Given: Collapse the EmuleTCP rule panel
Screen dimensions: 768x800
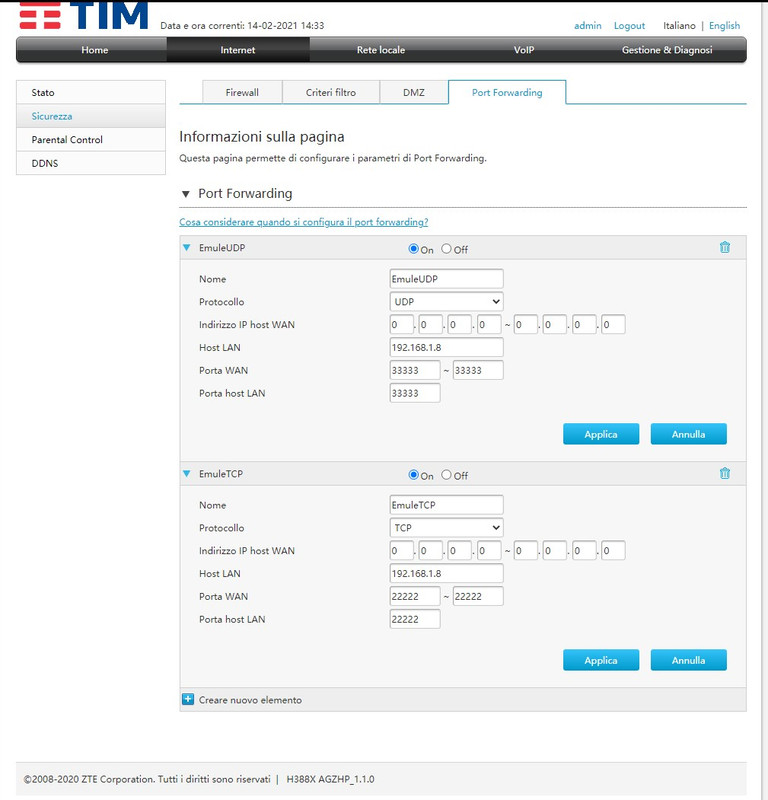Looking at the screenshot, I should (x=187, y=473).
